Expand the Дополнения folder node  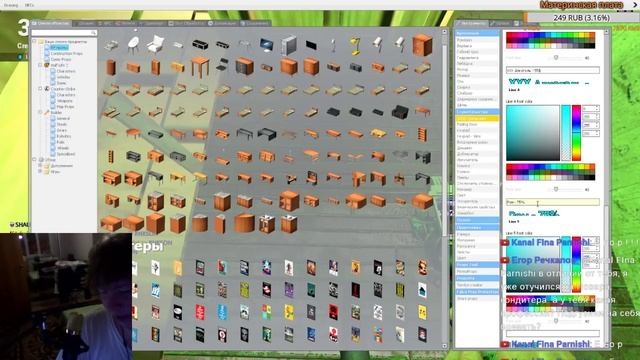coord(40,166)
